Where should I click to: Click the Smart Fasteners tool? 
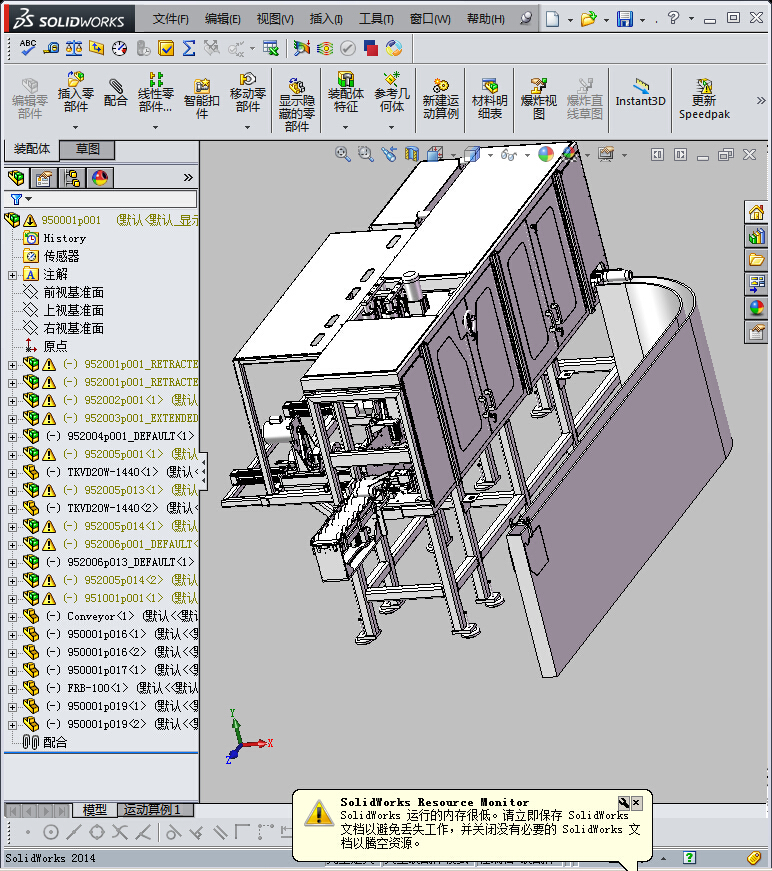coord(202,99)
